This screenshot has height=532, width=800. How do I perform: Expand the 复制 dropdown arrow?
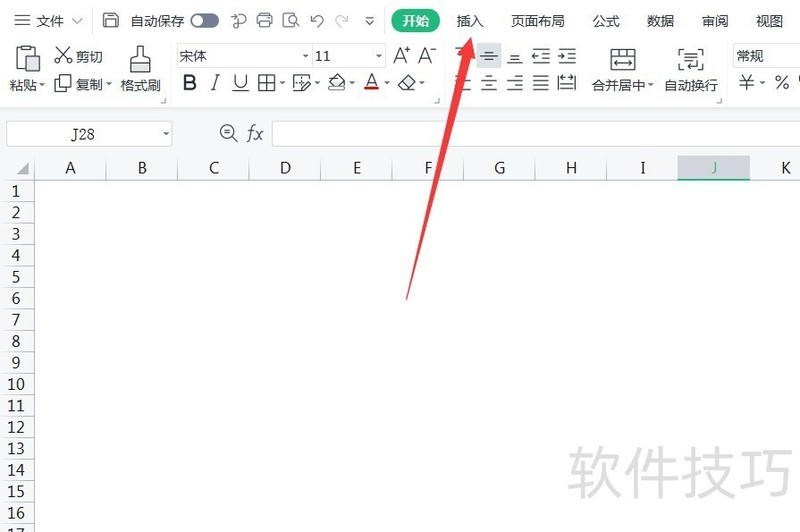109,84
